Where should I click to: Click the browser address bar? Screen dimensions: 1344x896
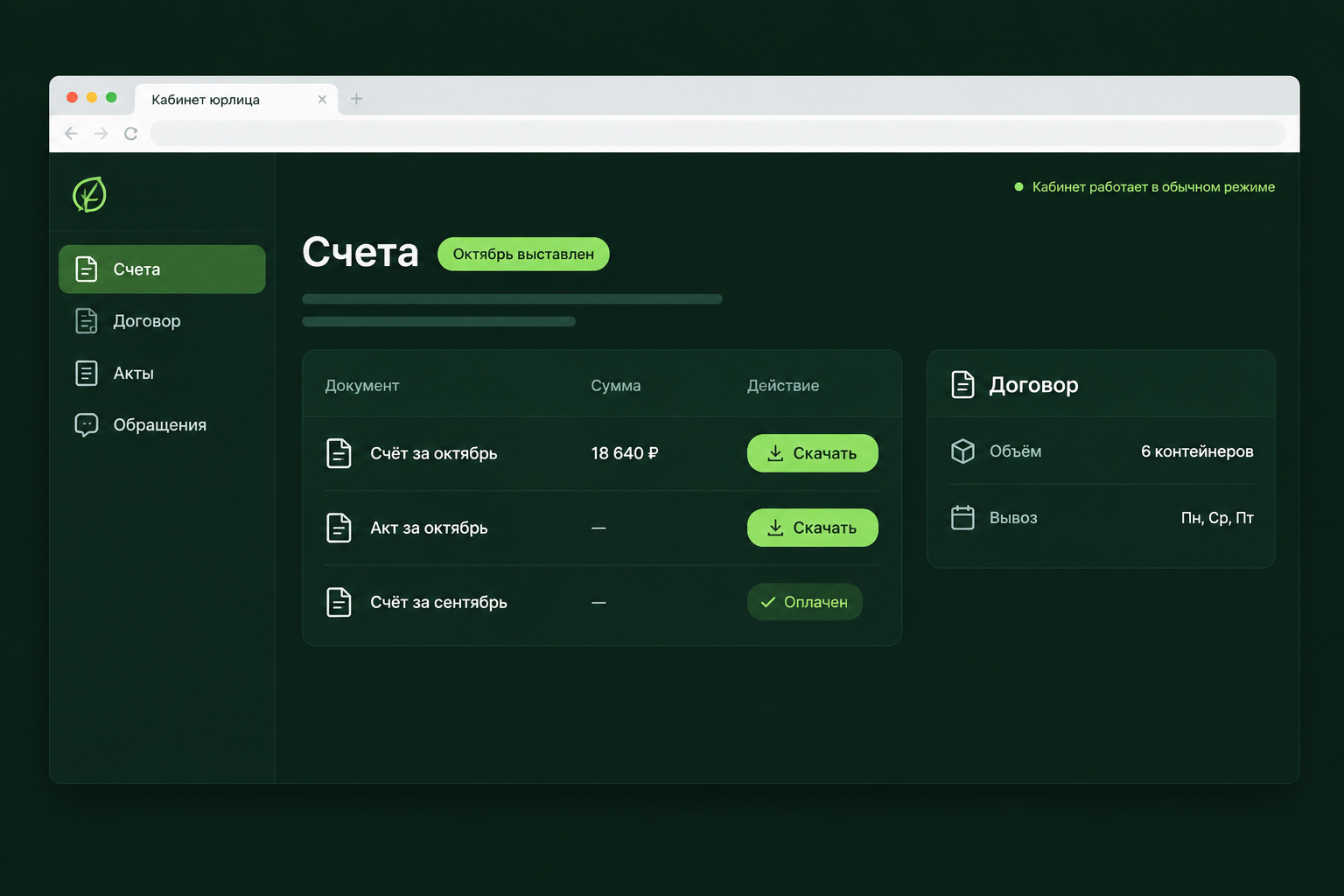717,133
